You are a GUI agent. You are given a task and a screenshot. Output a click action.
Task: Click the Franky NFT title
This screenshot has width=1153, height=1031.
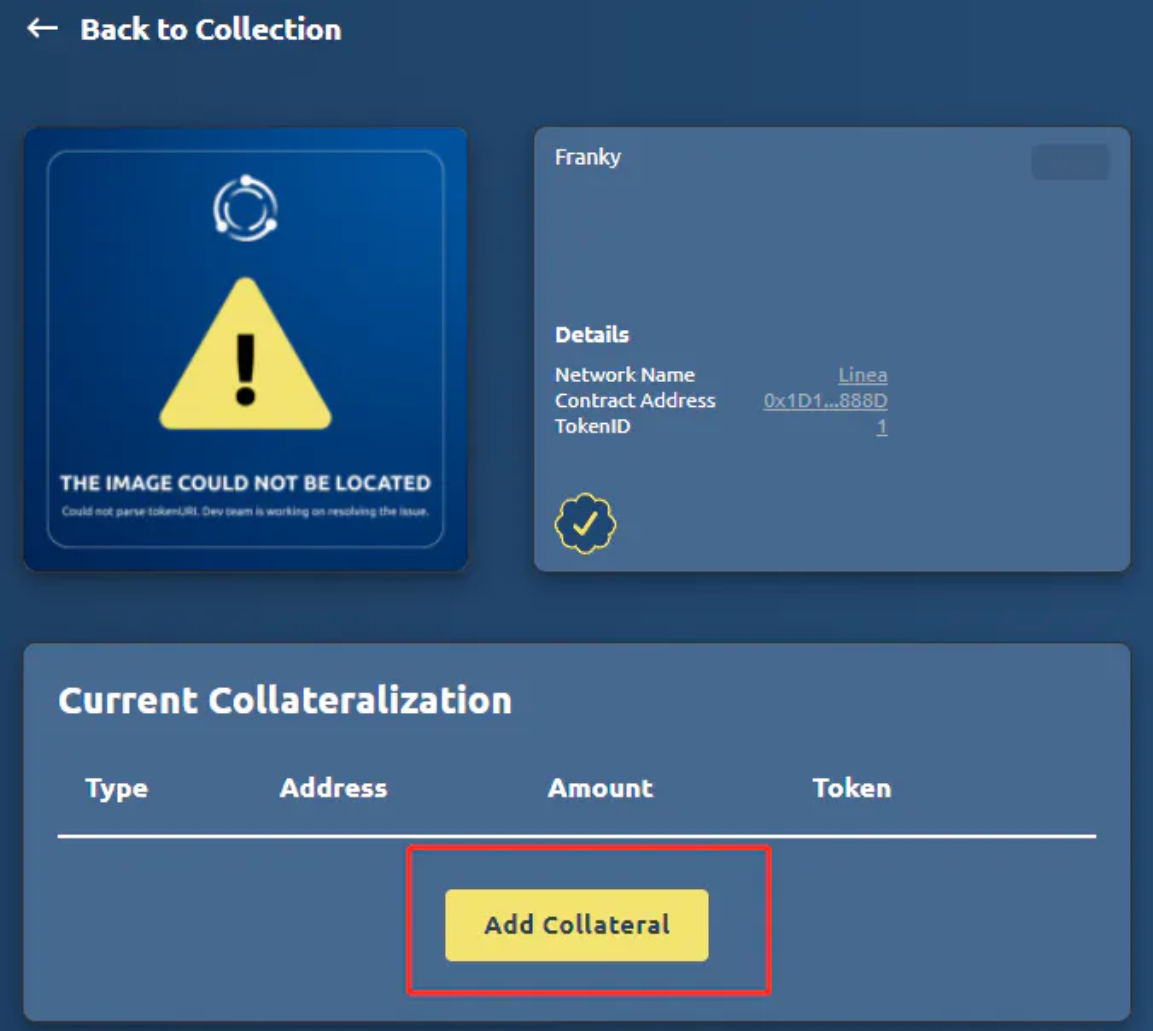pyautogui.click(x=588, y=157)
